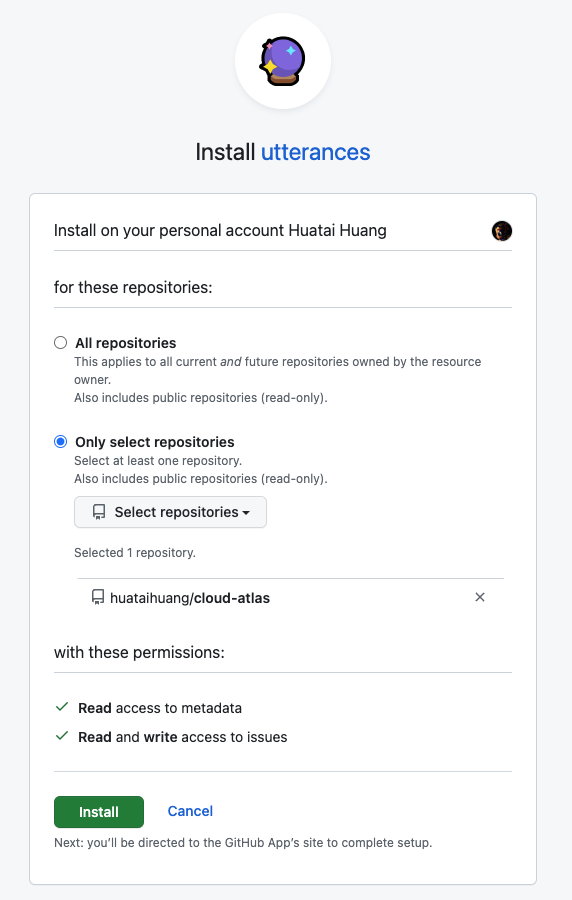Click the caret arrow on Select repositories

pos(246,513)
